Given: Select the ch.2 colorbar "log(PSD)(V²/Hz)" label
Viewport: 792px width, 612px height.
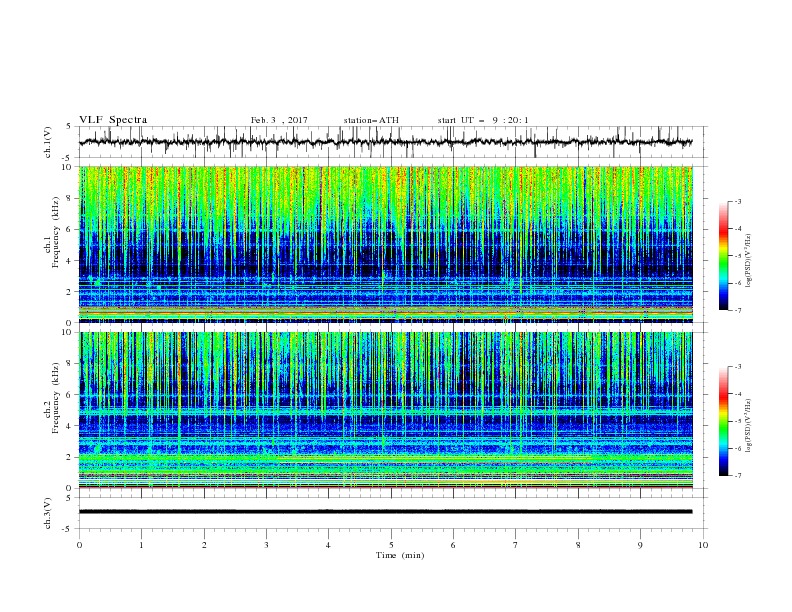Looking at the screenshot, I should click(x=749, y=425).
